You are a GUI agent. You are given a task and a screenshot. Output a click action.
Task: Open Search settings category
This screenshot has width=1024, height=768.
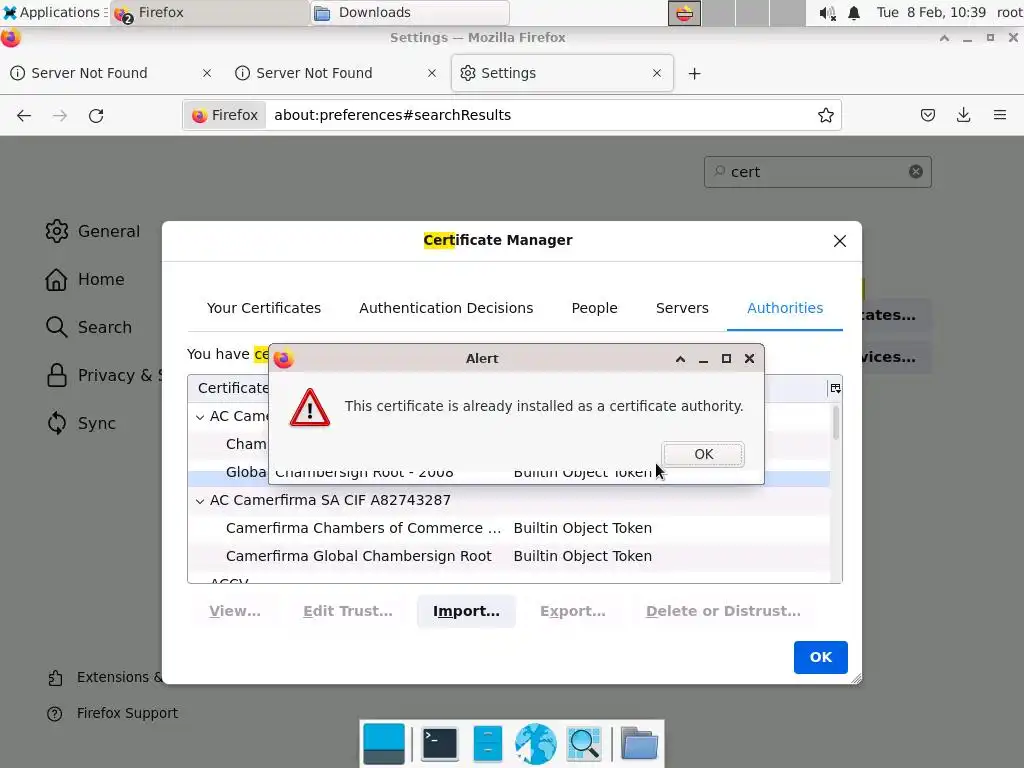89,327
